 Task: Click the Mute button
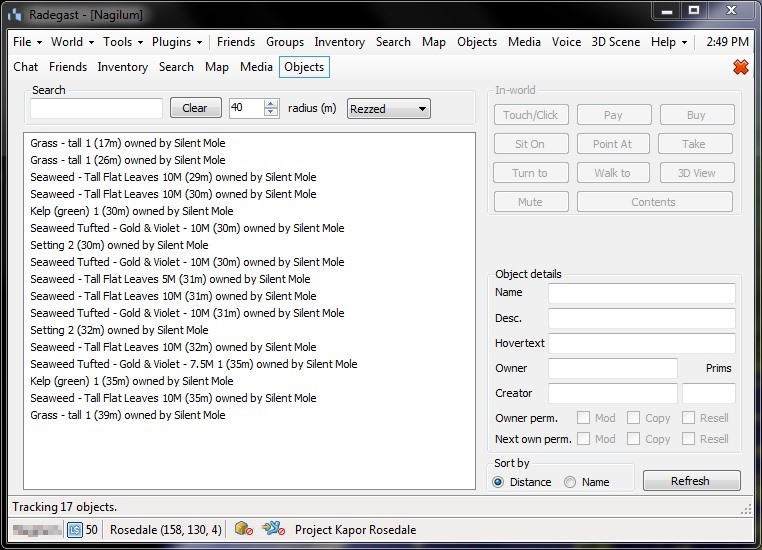[x=531, y=202]
